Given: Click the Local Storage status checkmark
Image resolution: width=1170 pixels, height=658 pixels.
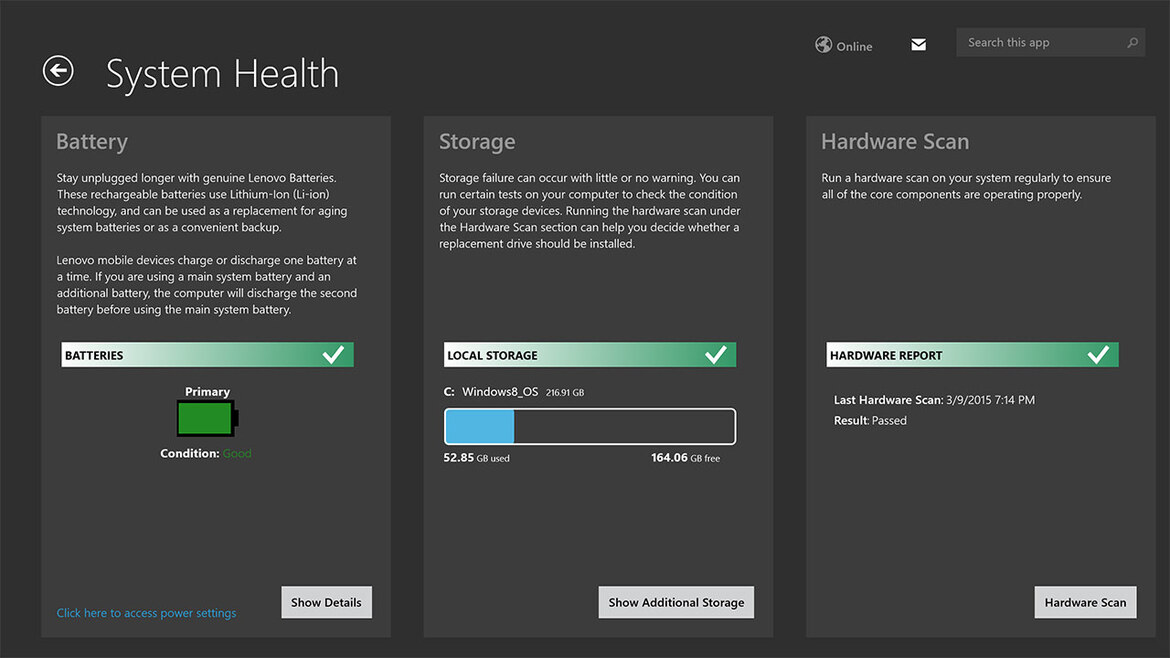Looking at the screenshot, I should 716,354.
